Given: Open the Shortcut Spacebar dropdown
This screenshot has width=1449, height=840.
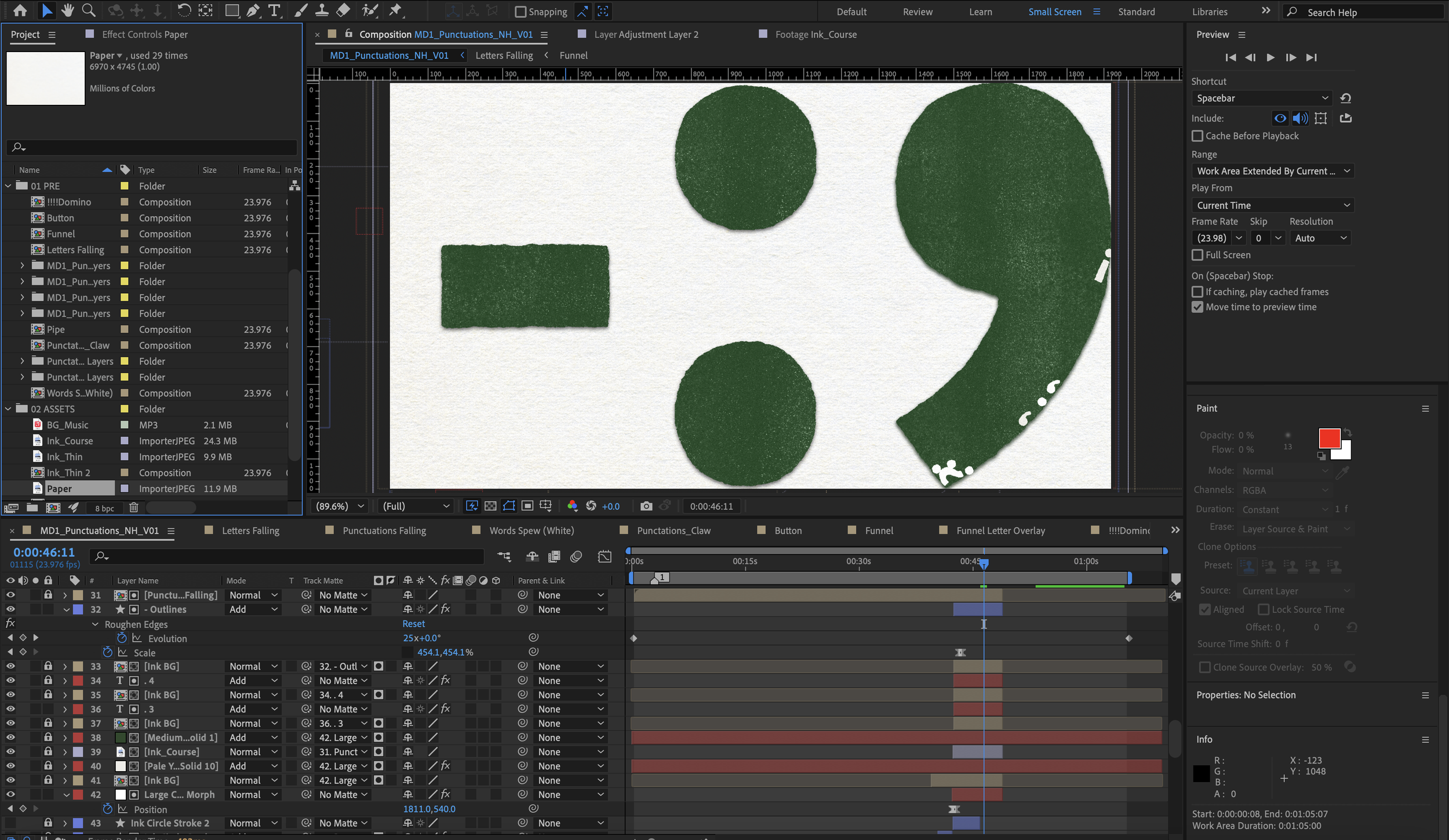Looking at the screenshot, I should pyautogui.click(x=1261, y=98).
